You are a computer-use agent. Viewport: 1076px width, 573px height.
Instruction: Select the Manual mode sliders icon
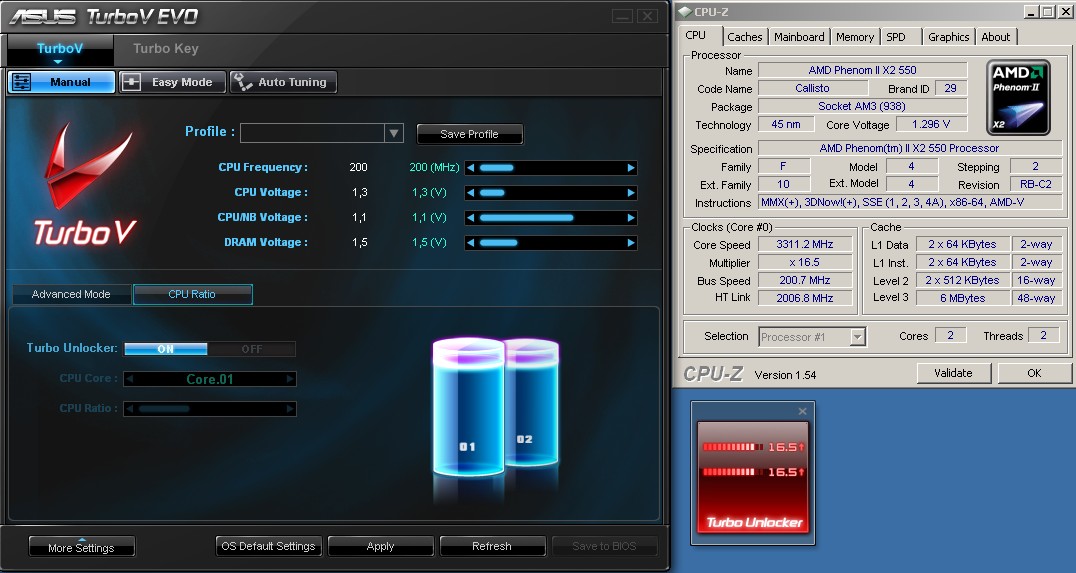tap(21, 82)
